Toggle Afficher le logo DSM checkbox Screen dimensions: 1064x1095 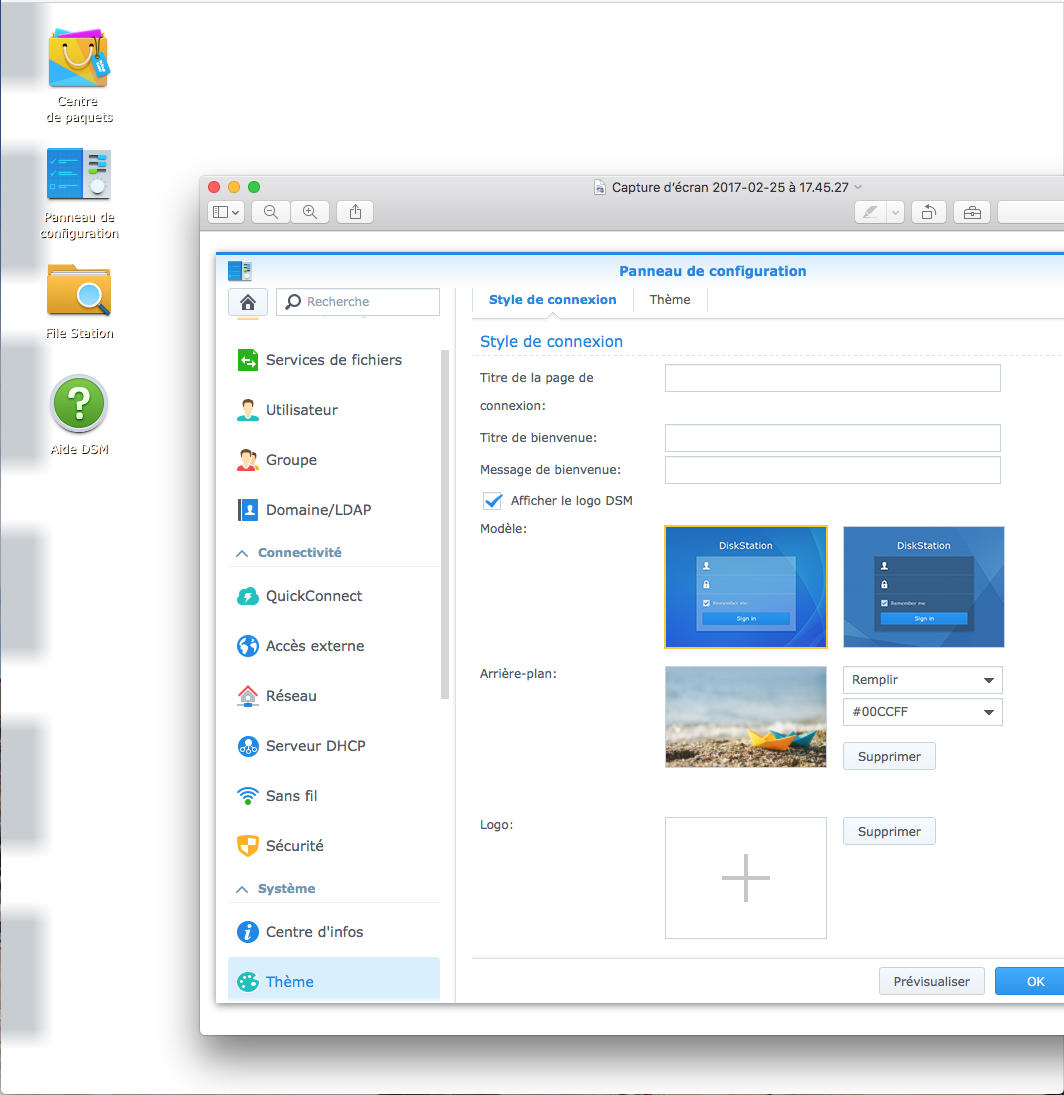[493, 501]
